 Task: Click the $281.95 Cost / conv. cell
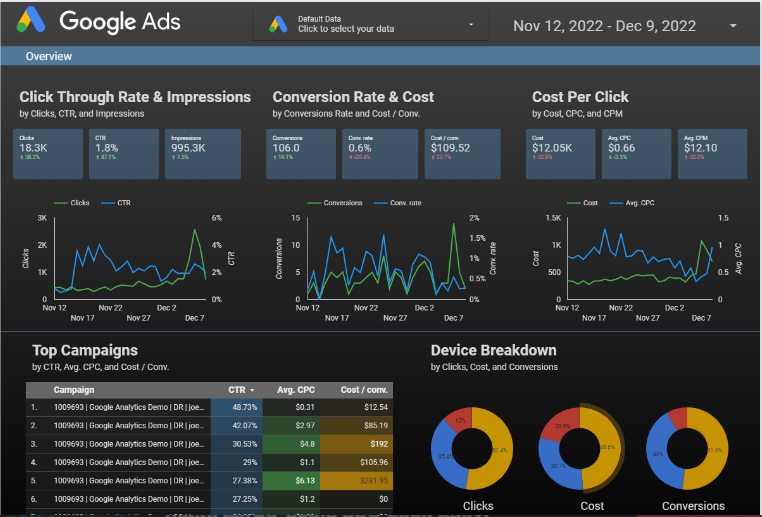356,481
